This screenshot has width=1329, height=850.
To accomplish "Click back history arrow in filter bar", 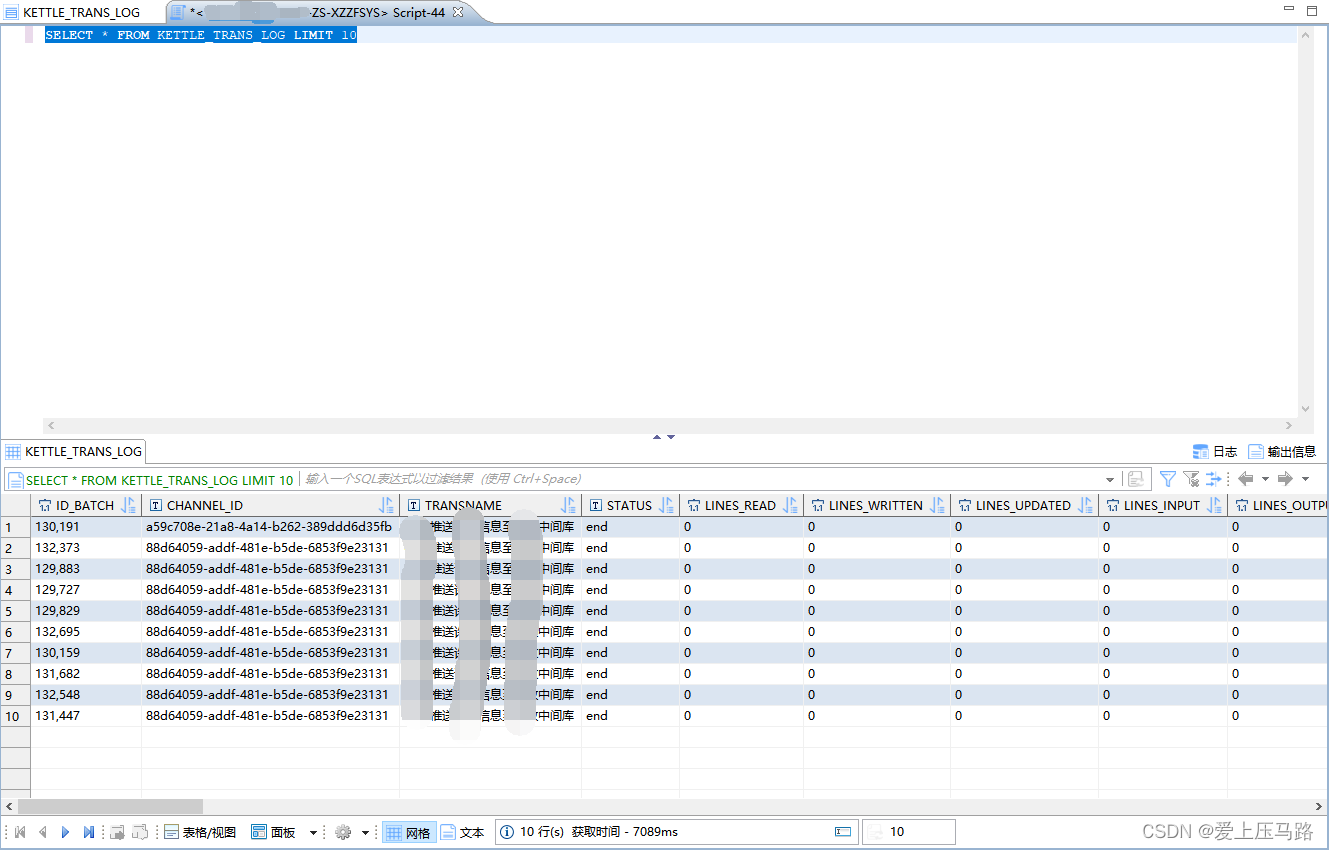I will pyautogui.click(x=1246, y=479).
